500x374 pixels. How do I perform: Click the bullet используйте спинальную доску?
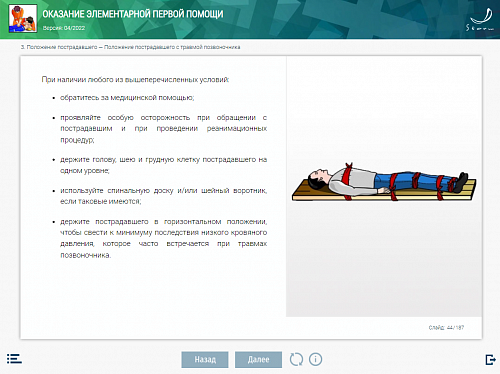163,196
